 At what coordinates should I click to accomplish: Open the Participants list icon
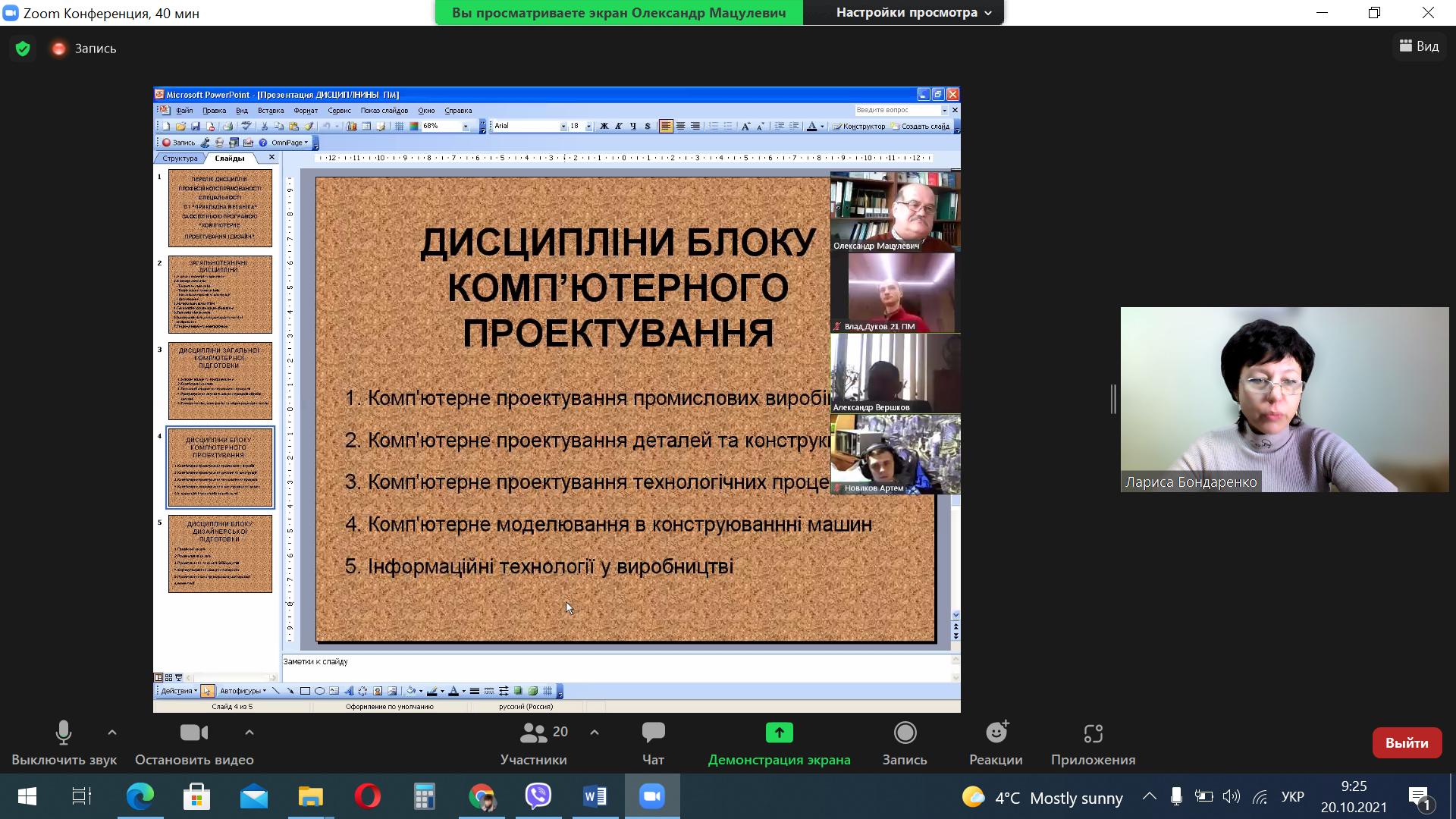point(533,733)
